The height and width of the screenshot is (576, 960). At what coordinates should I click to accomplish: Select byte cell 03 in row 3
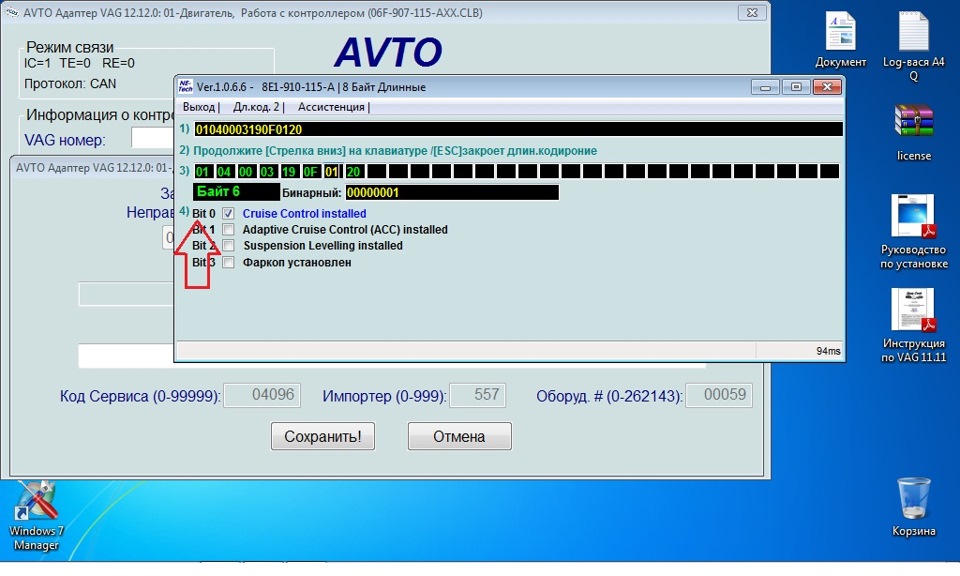coord(267,171)
